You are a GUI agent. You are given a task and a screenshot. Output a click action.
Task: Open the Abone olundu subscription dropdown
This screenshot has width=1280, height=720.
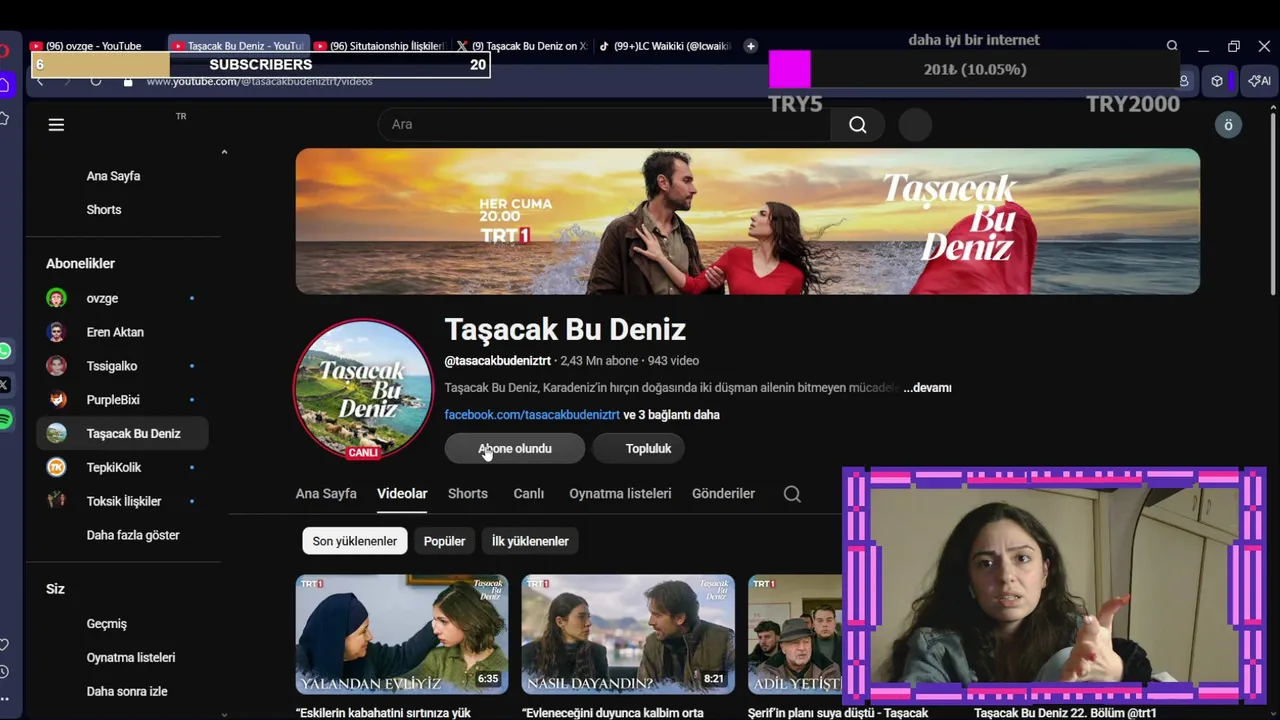pos(515,449)
